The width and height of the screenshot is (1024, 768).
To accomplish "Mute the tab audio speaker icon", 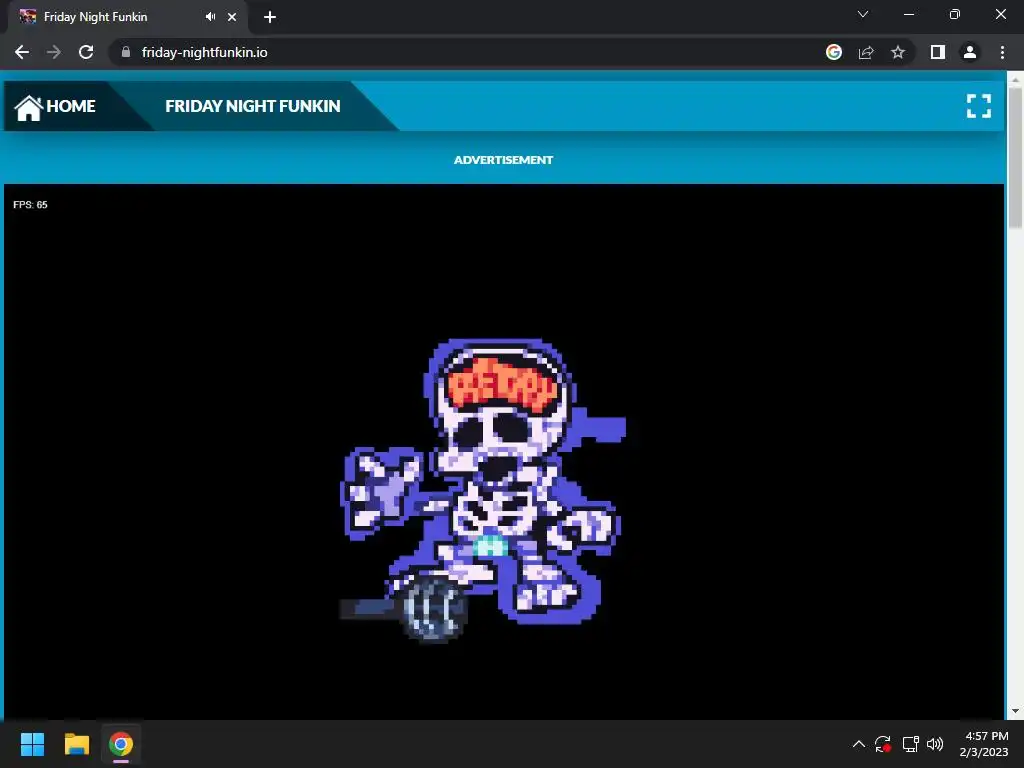I will 210,17.
